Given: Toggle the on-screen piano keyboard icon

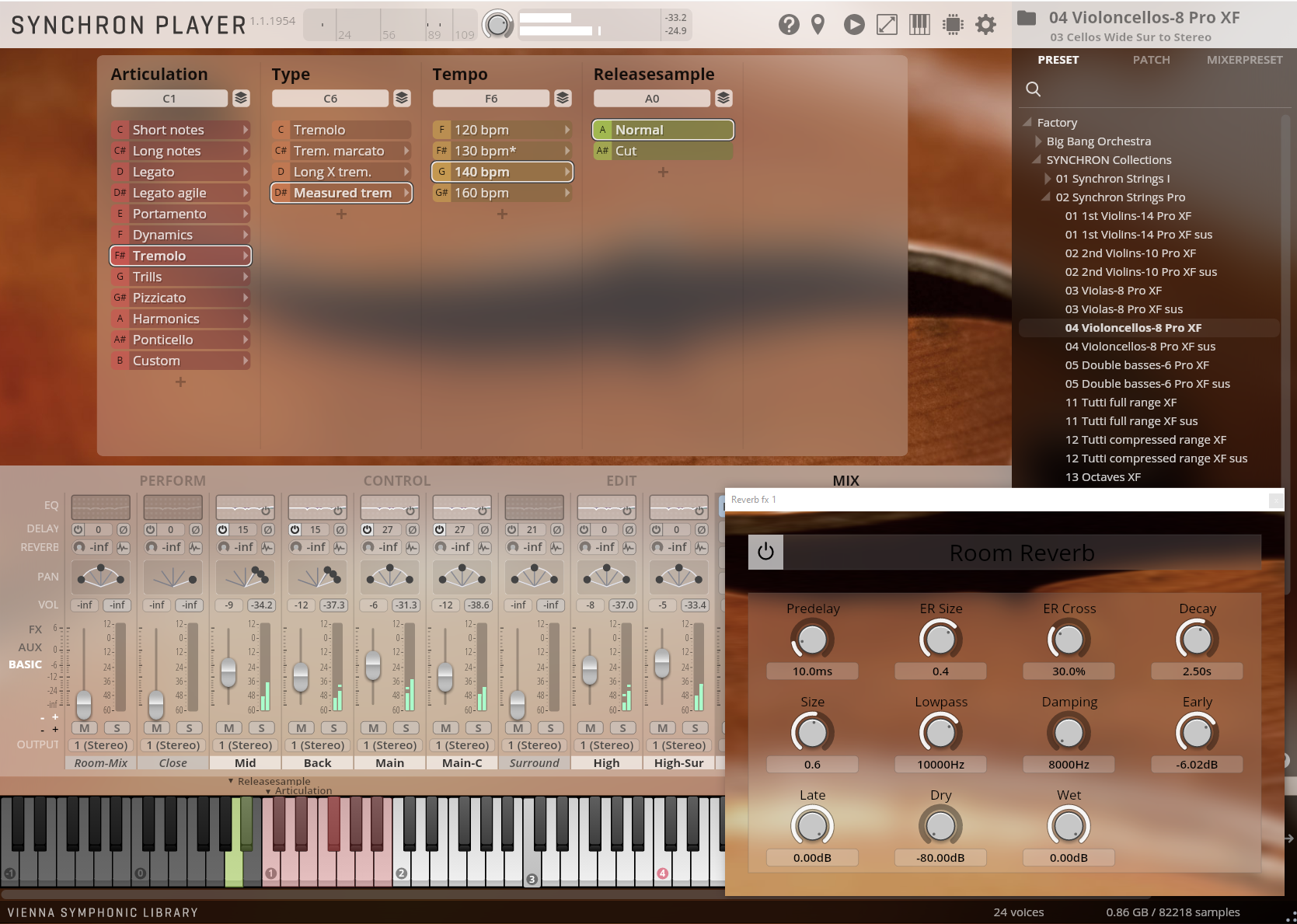Looking at the screenshot, I should (920, 24).
